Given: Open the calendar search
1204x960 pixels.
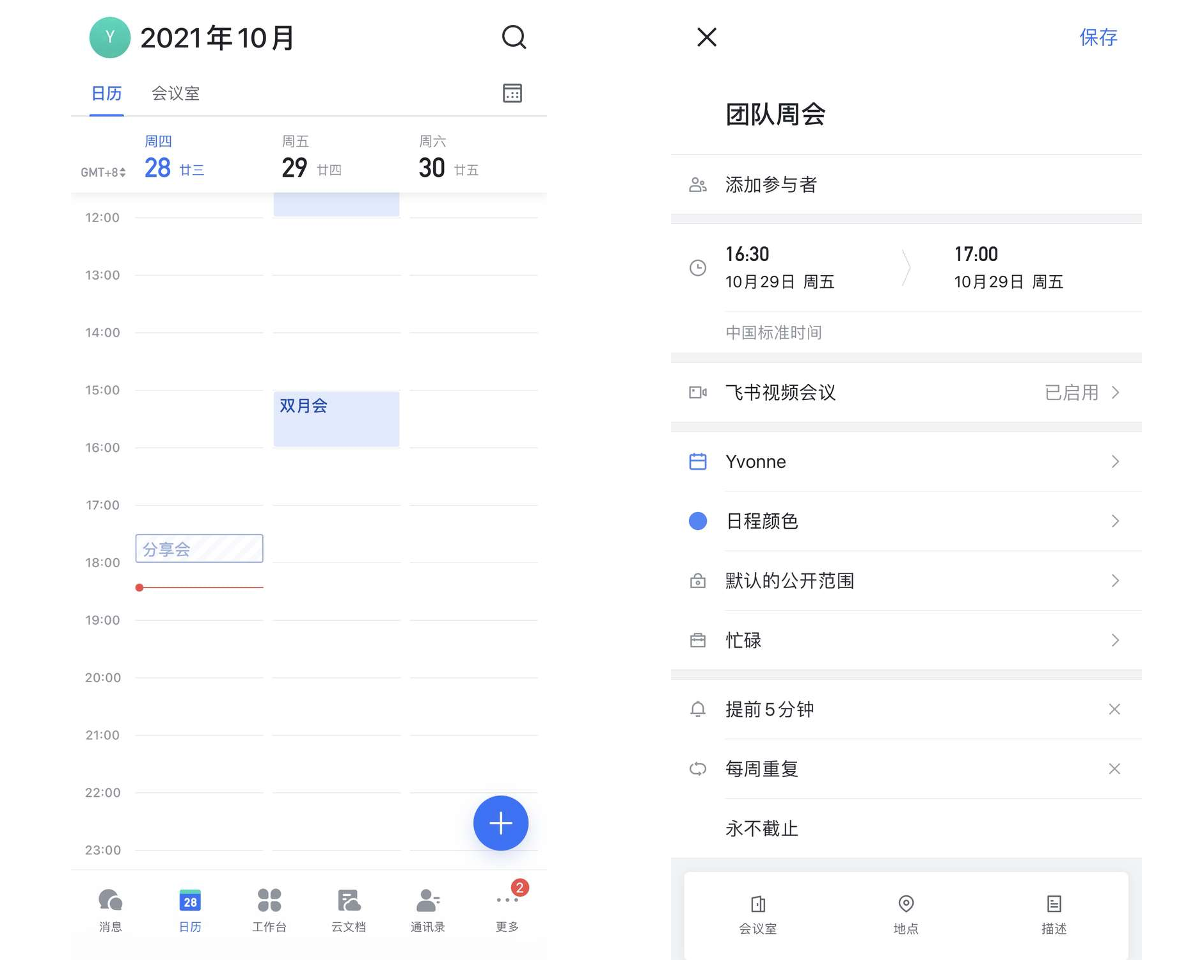Looking at the screenshot, I should click(514, 37).
